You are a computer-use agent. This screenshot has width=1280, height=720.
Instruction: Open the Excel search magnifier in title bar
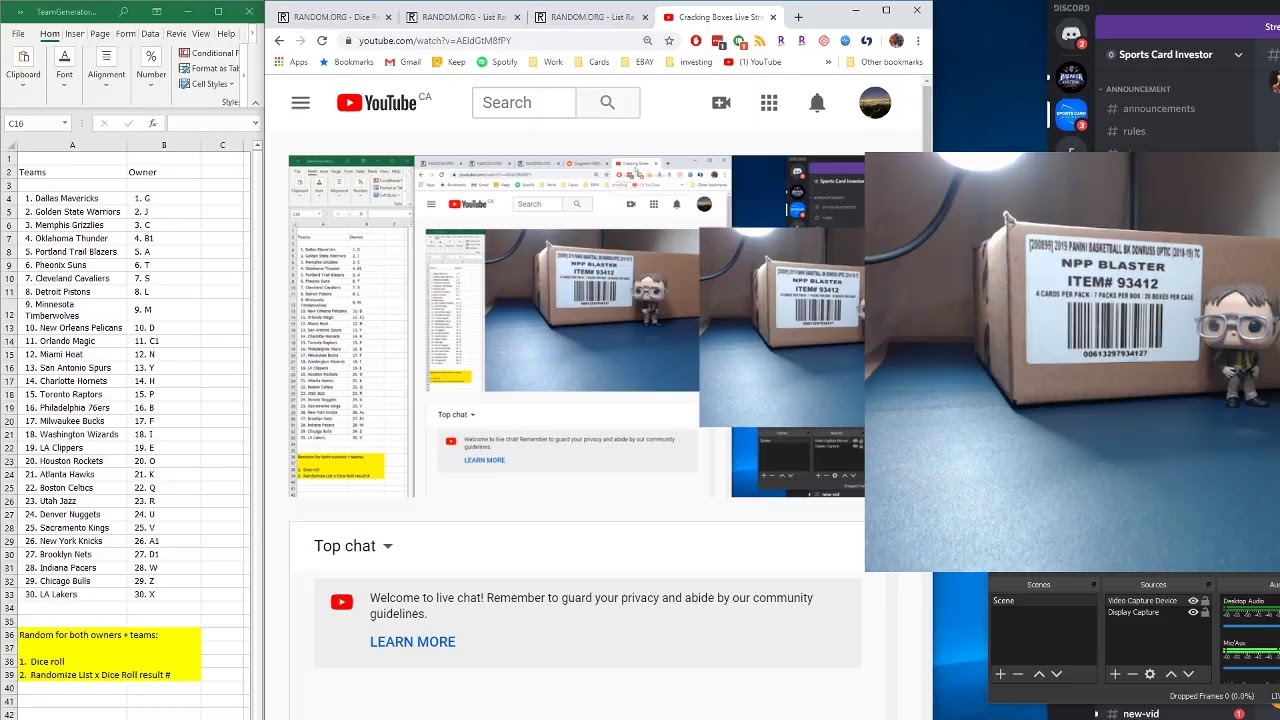pyautogui.click(x=124, y=12)
